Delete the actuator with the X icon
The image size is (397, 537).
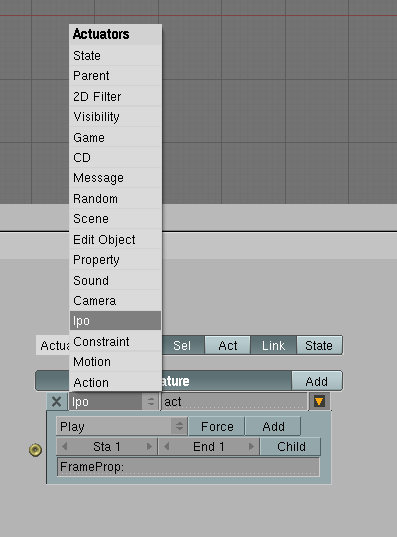57,401
